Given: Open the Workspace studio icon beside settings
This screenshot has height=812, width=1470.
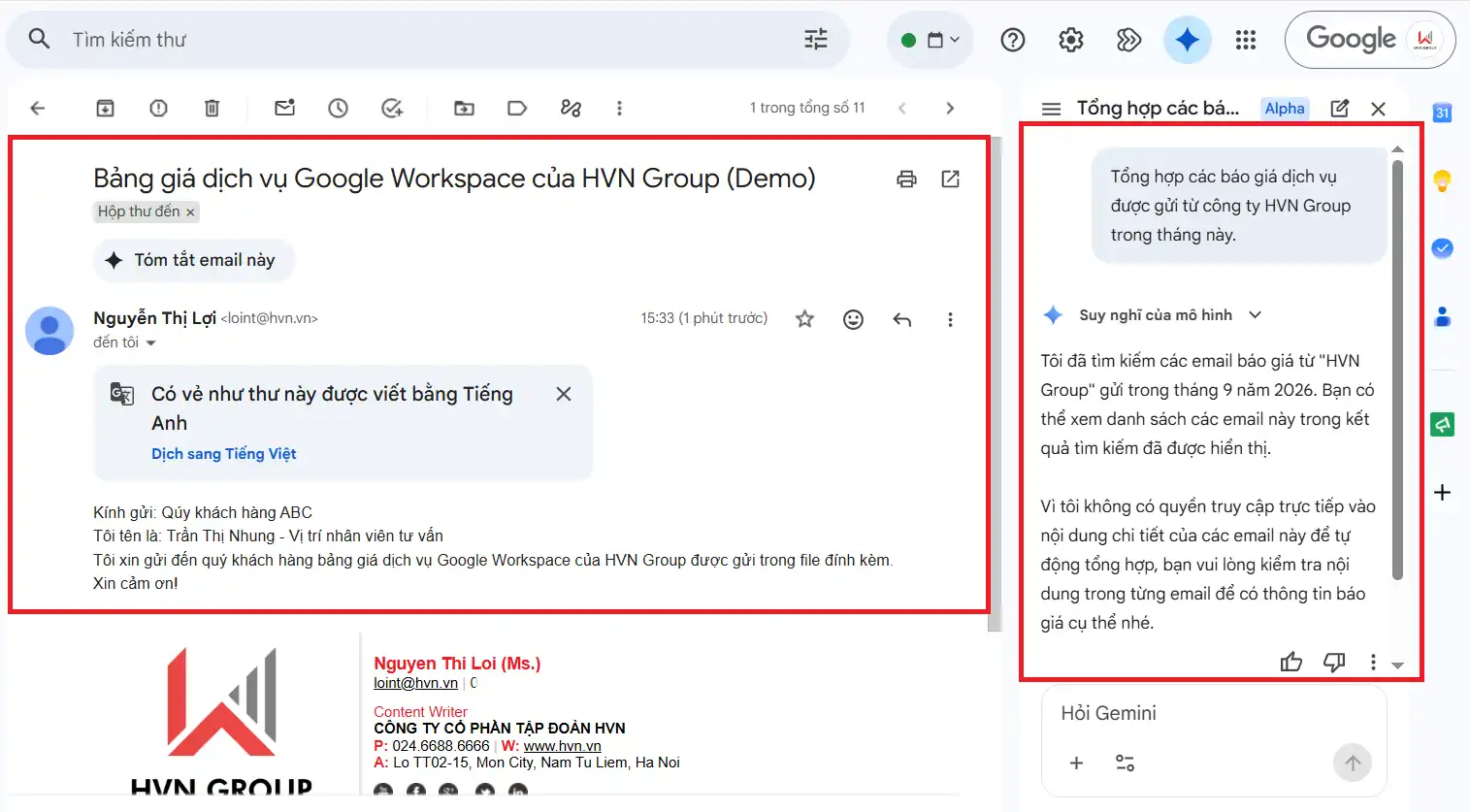Looking at the screenshot, I should coord(1128,40).
